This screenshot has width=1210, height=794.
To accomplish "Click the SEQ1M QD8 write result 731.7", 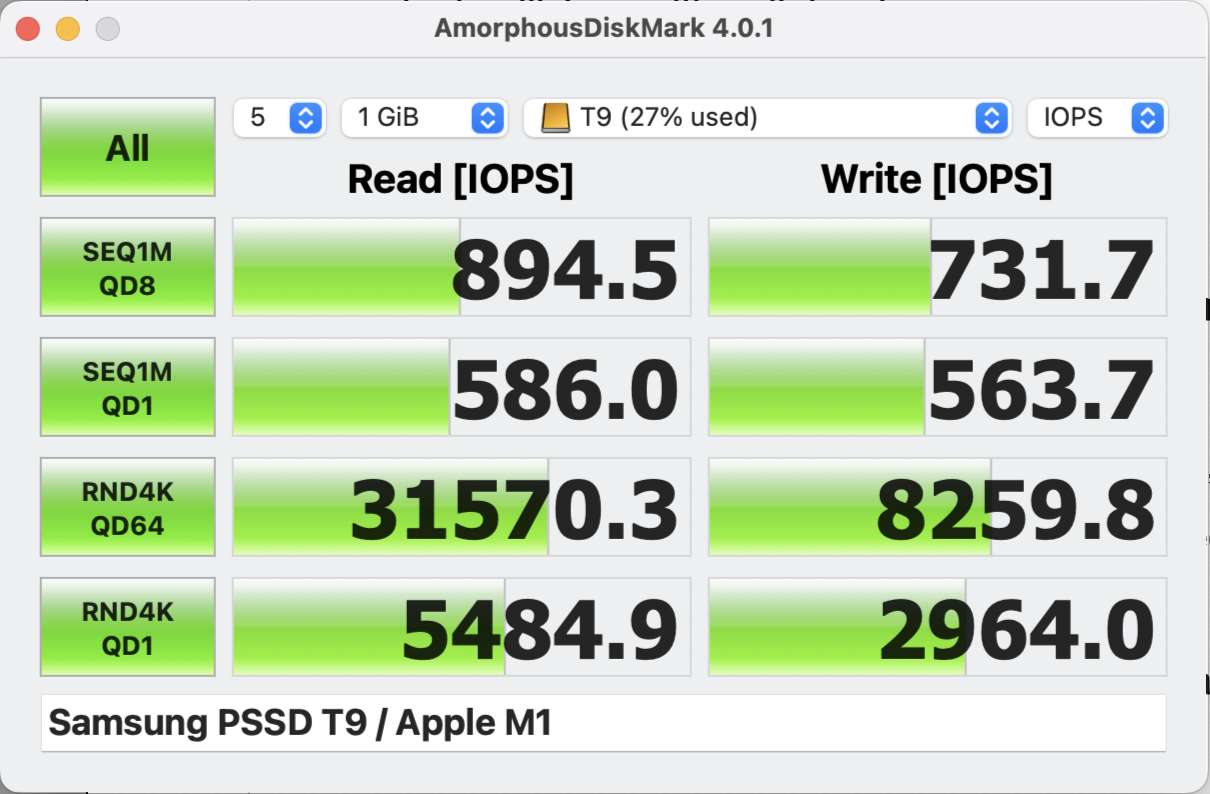I will point(937,267).
